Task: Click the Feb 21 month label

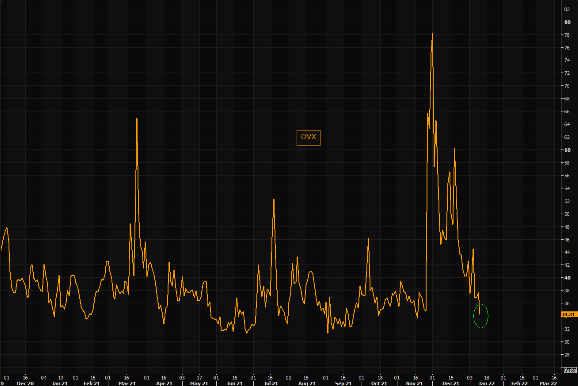Action: point(91,383)
